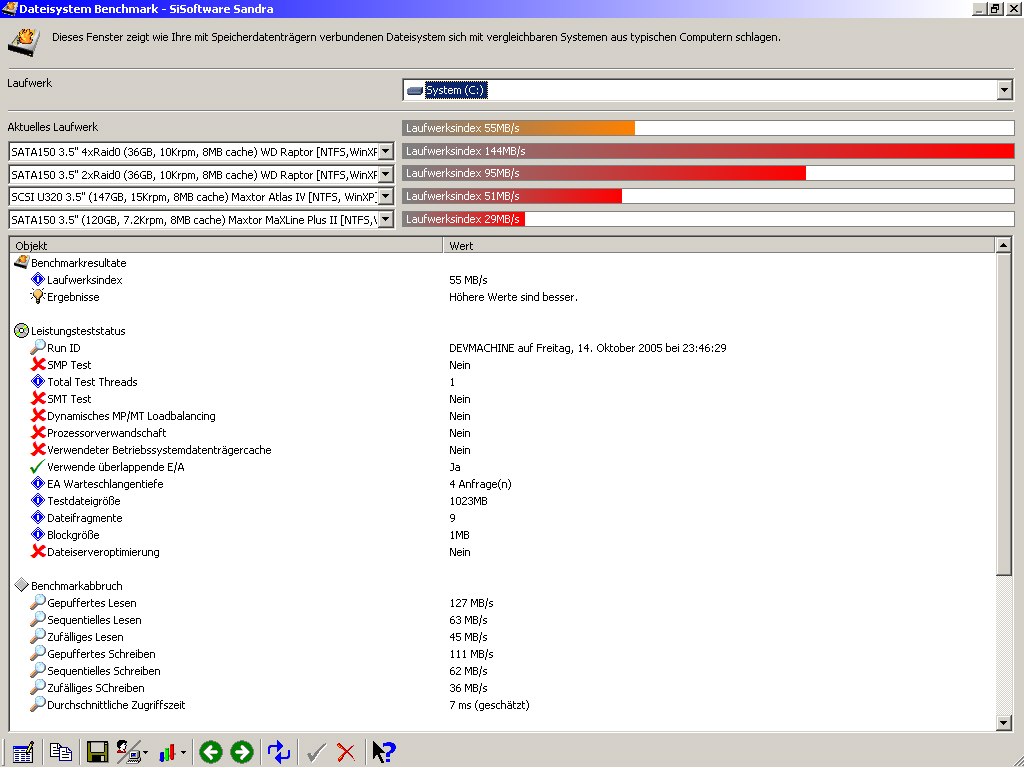Click the Laufwerksindex 51MB/s bar

click(x=512, y=196)
